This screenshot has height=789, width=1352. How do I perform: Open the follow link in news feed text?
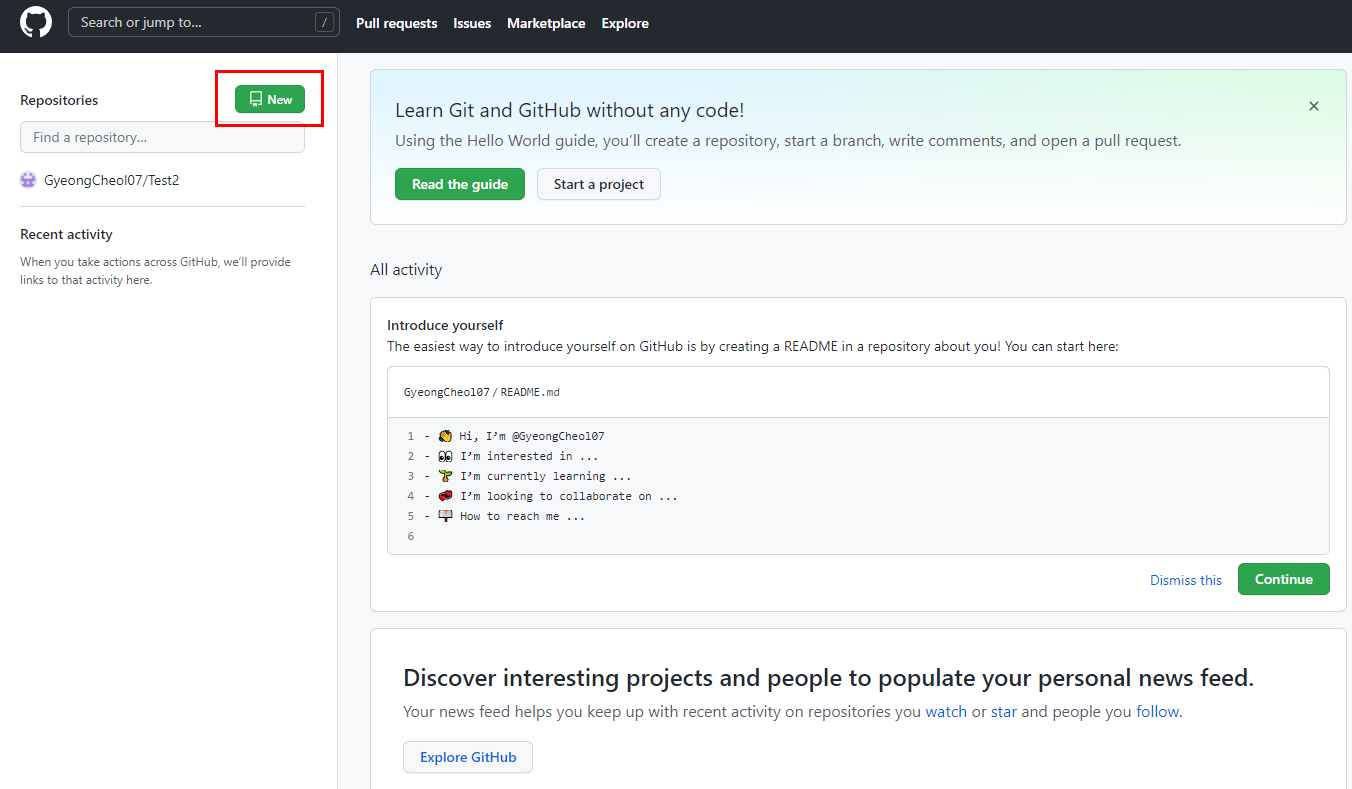click(x=1157, y=712)
